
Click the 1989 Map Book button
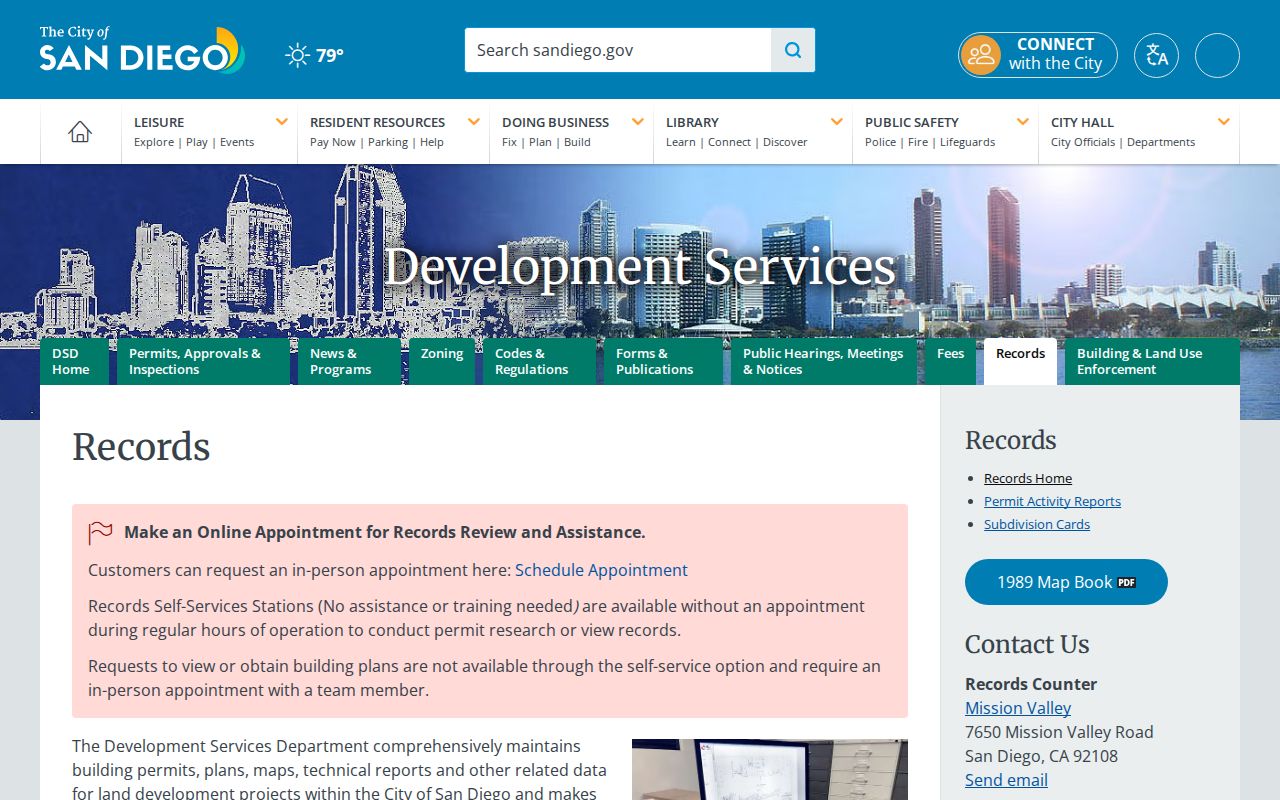pos(1066,582)
